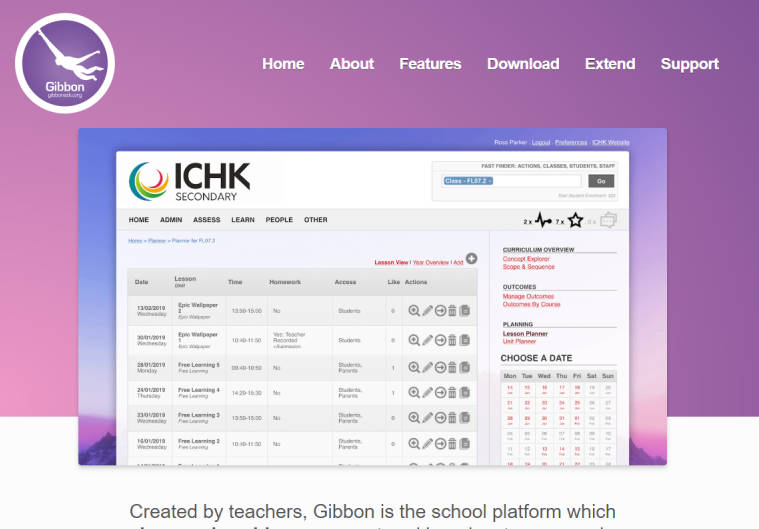Open the Support page
The width and height of the screenshot is (759, 529).
click(689, 63)
